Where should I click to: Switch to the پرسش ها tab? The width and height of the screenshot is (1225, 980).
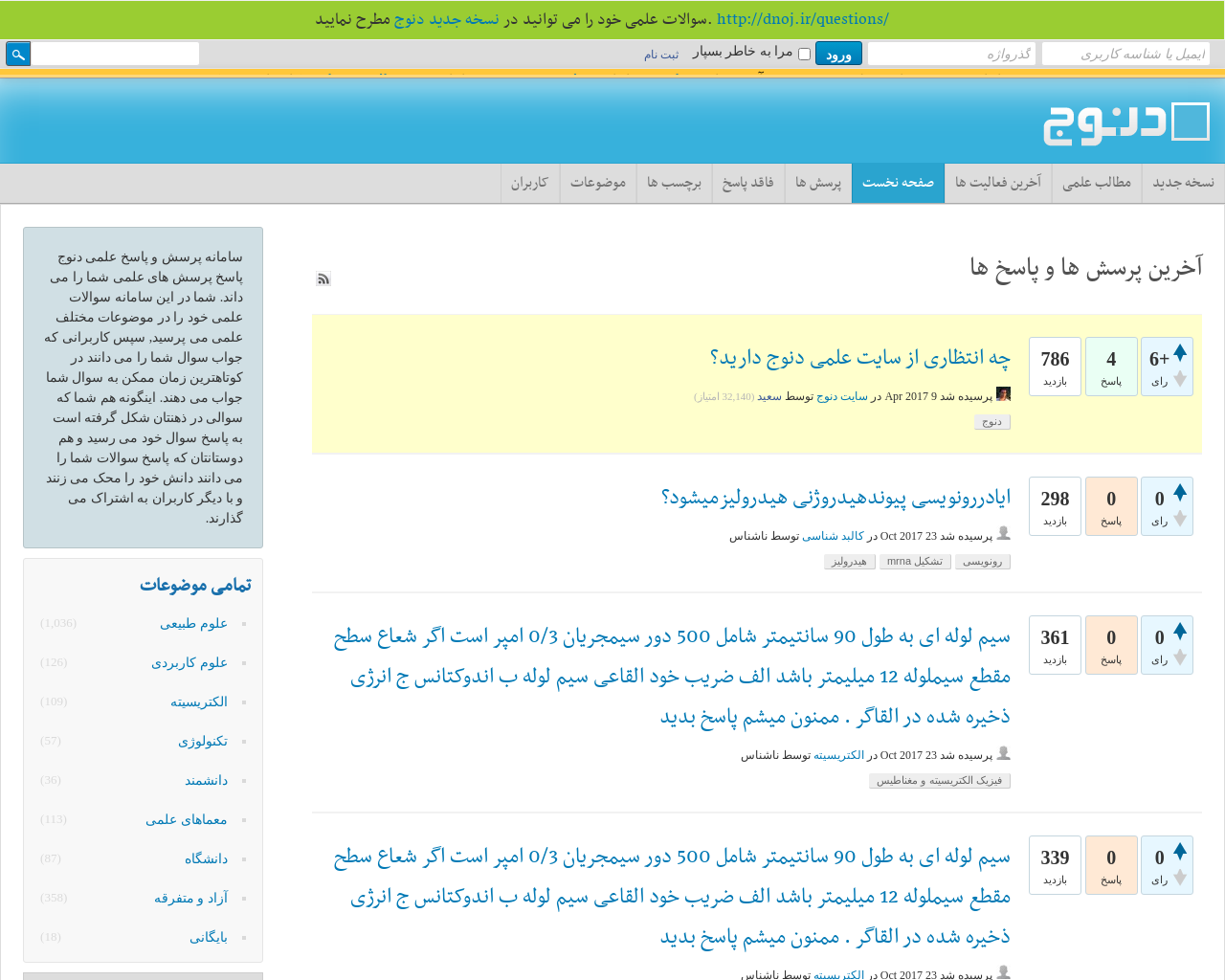coord(818,182)
